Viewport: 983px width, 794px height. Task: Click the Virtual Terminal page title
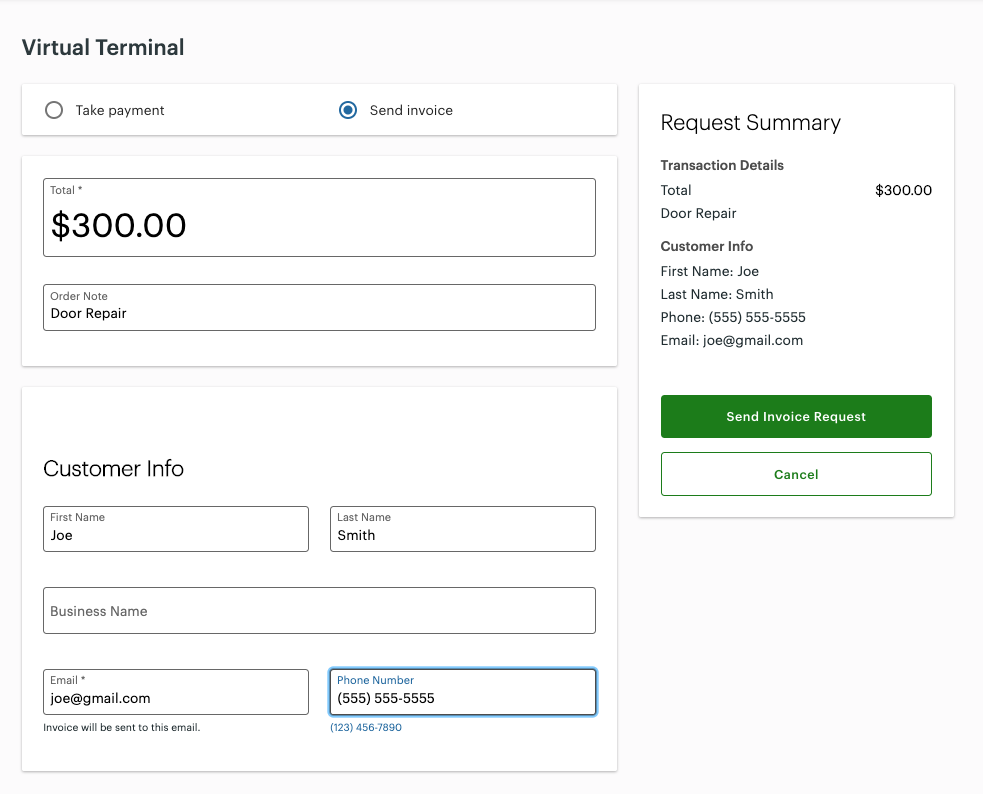[x=103, y=48]
